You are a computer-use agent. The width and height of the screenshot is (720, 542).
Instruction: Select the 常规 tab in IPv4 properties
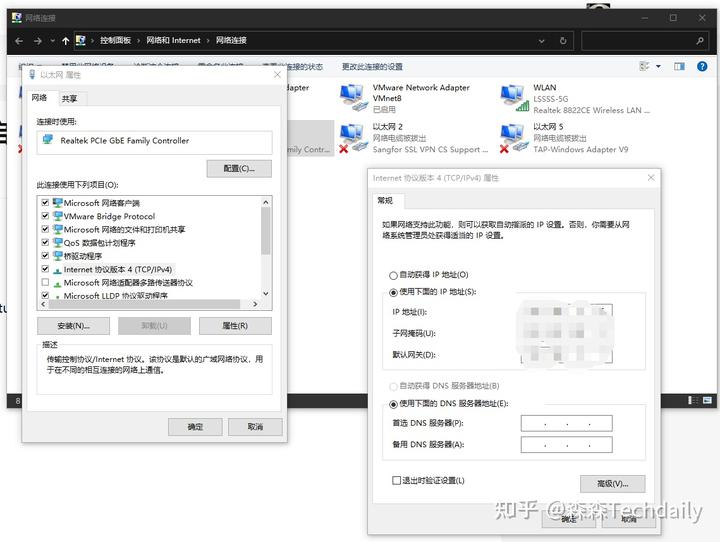(x=385, y=200)
